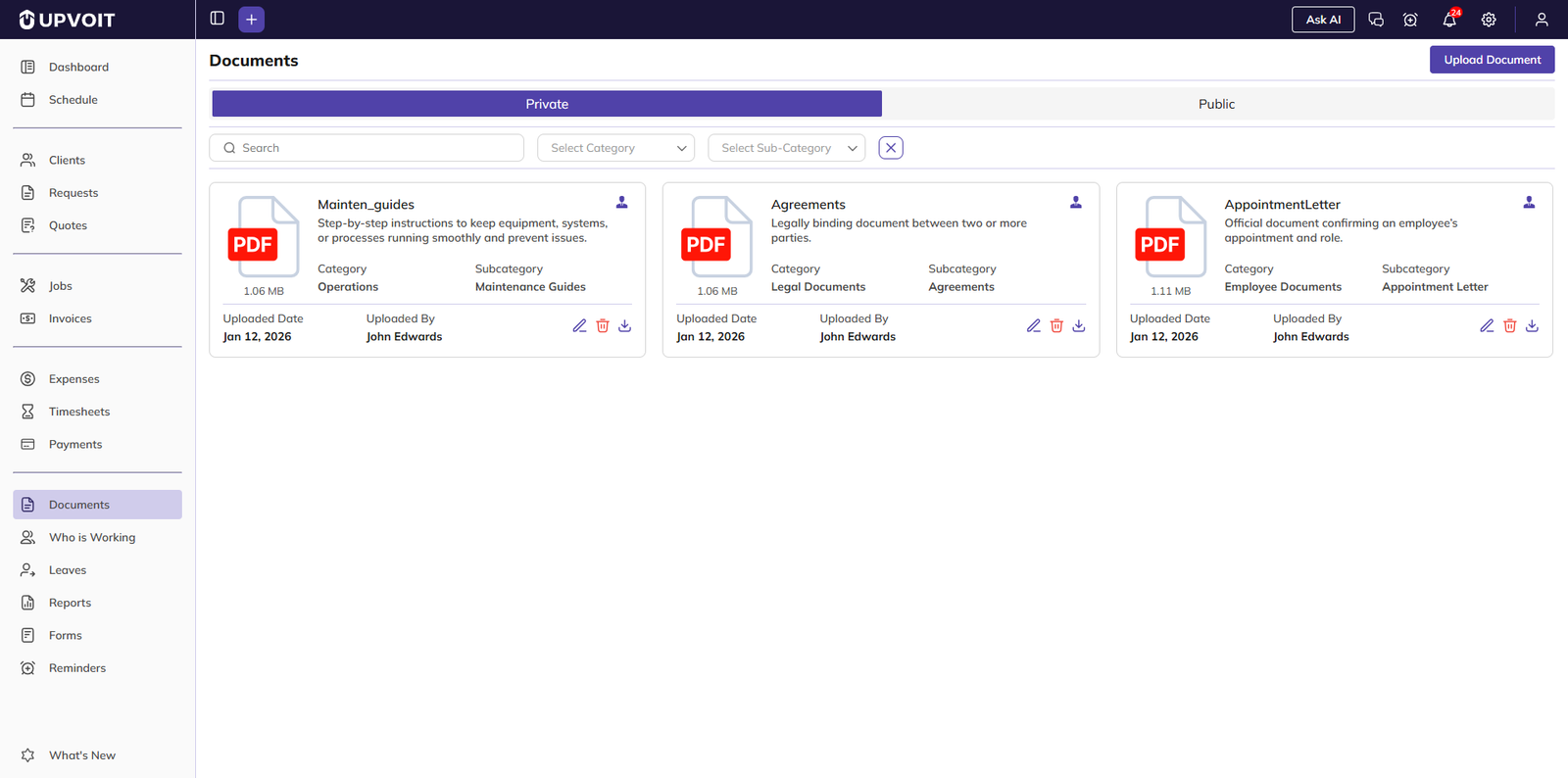The height and width of the screenshot is (778, 1568).
Task: Click the Ask AI button
Action: coord(1323,20)
